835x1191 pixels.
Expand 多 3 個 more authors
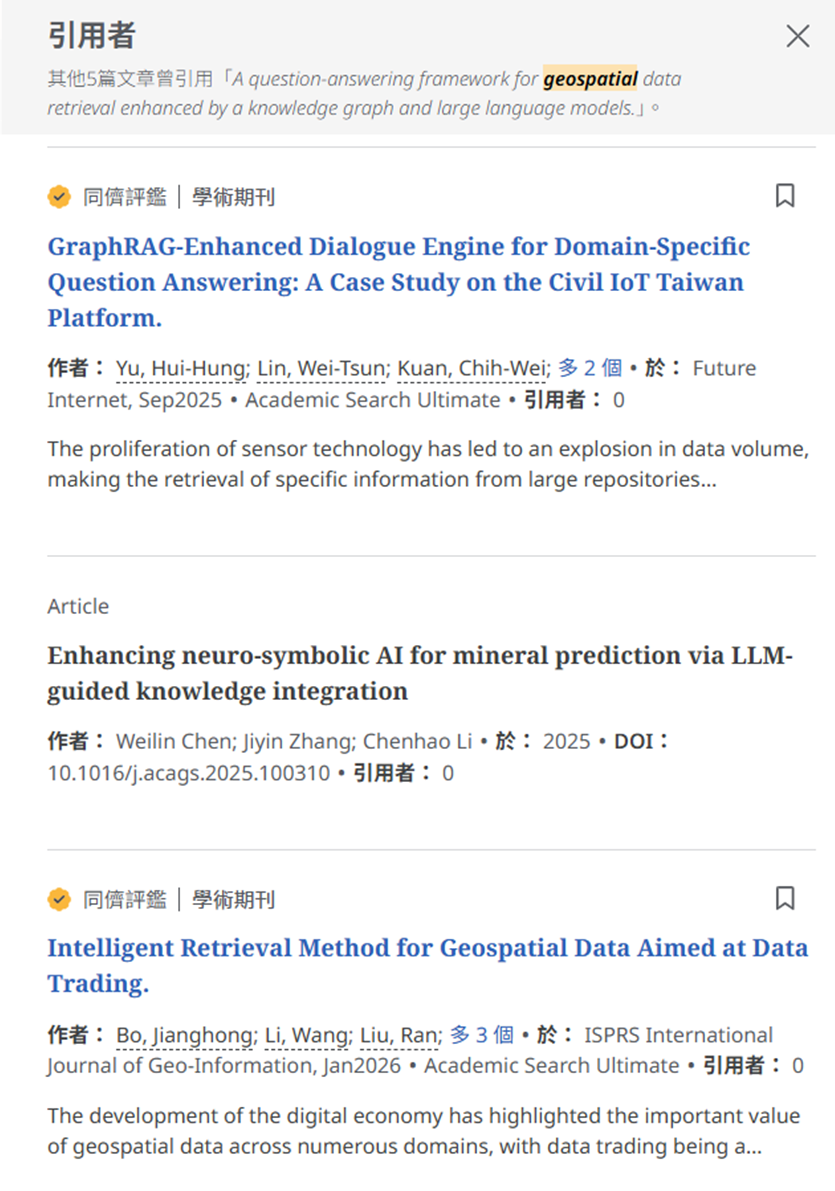(481, 1035)
